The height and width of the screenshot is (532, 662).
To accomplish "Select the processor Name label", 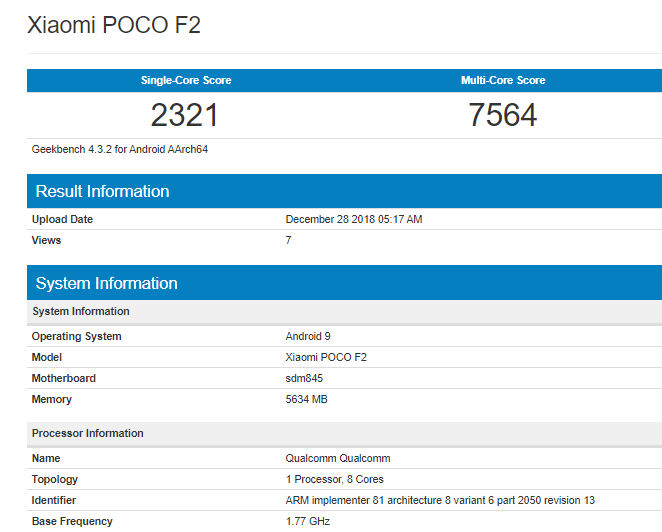I will tap(46, 458).
